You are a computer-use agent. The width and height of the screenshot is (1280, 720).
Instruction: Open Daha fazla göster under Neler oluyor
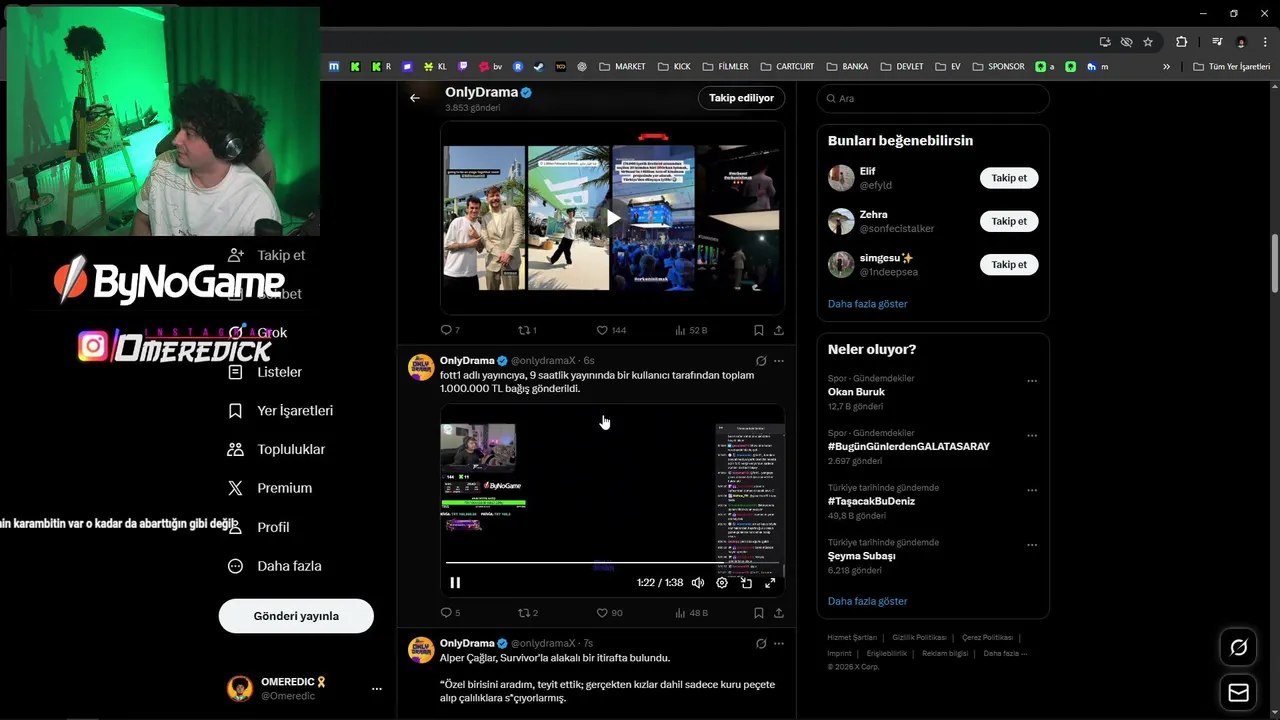(x=867, y=601)
